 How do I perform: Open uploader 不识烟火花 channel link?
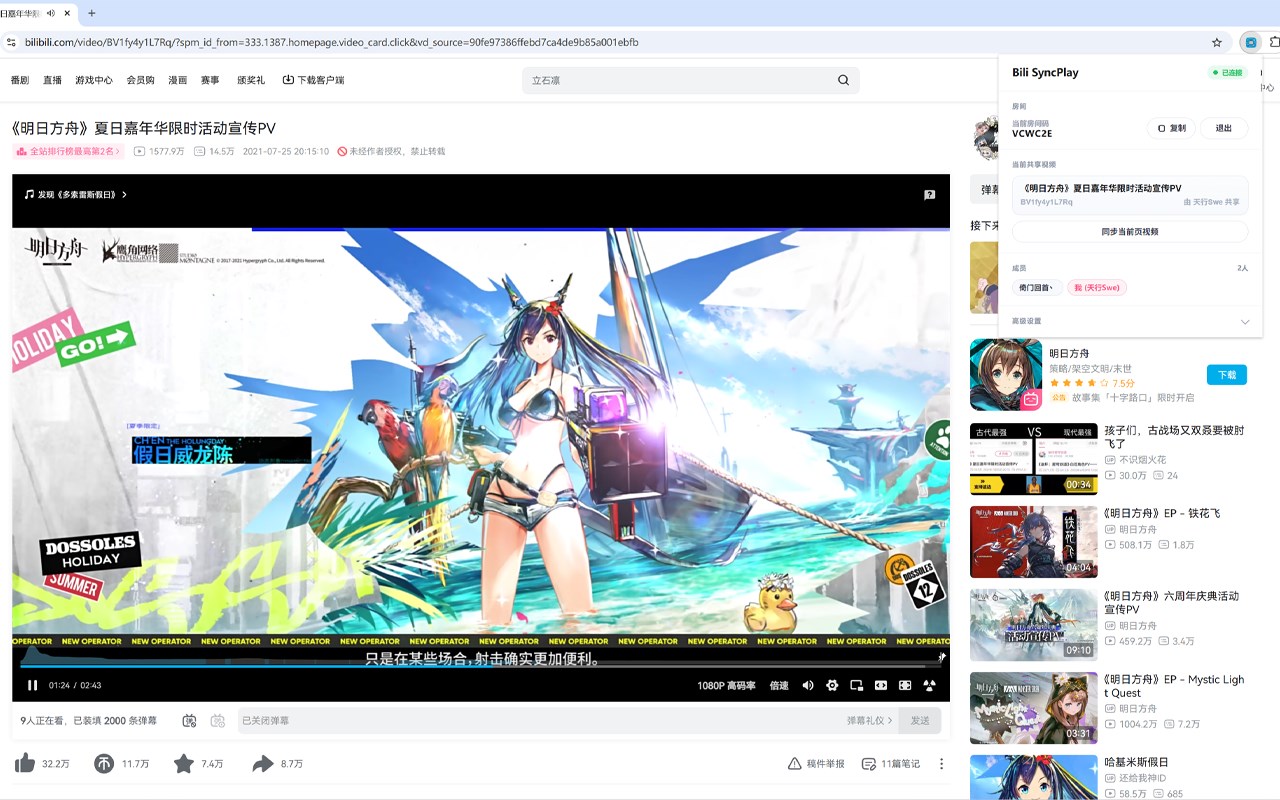[1142, 460]
